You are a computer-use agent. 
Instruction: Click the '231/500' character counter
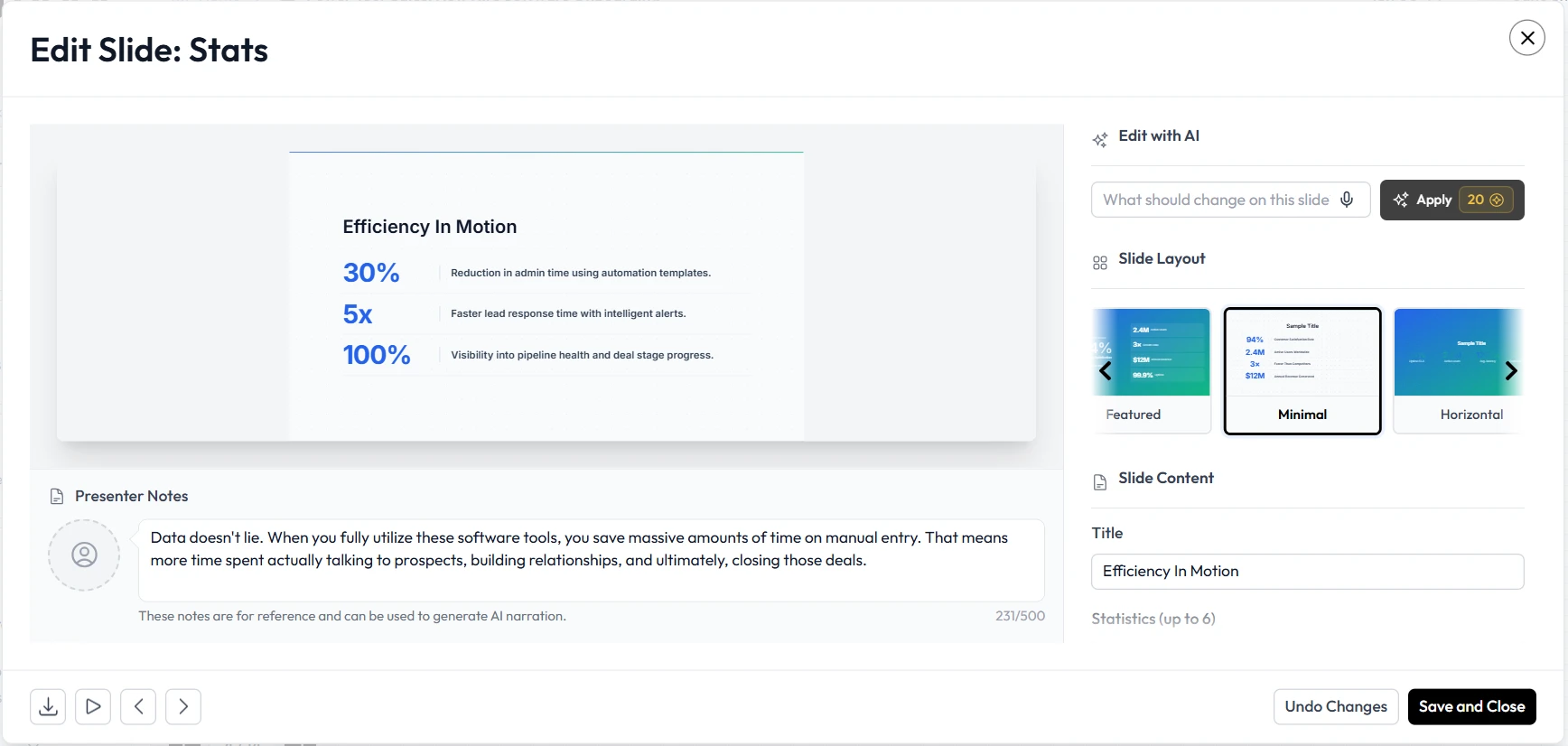(x=1021, y=616)
